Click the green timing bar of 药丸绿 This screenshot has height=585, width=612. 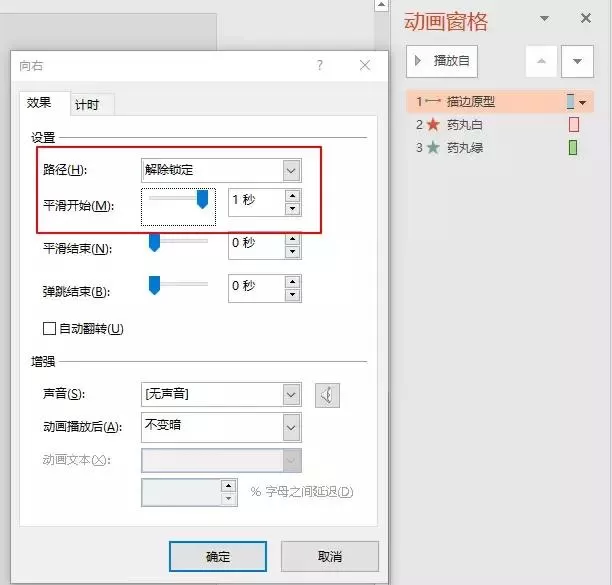pyautogui.click(x=573, y=148)
